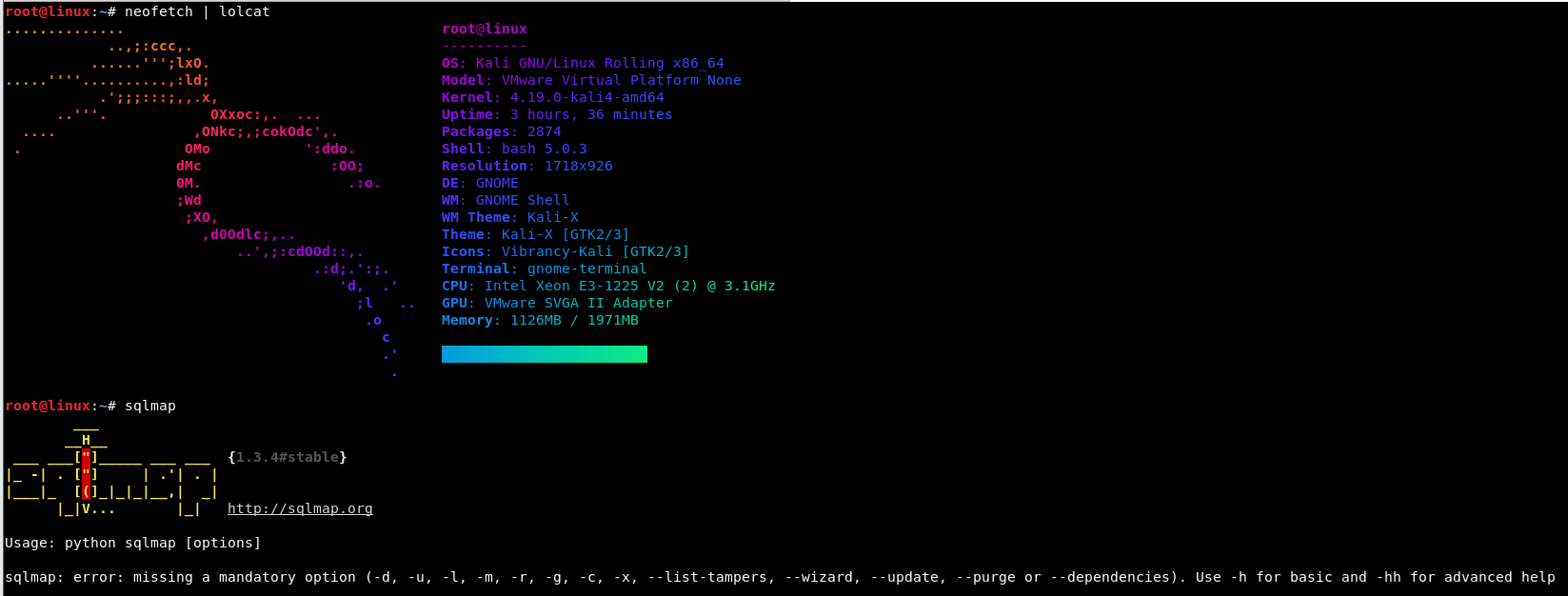This screenshot has width=1568, height=596.
Task: Click the kernel version '4.19.0-kali4-amd64'
Action: click(587, 97)
